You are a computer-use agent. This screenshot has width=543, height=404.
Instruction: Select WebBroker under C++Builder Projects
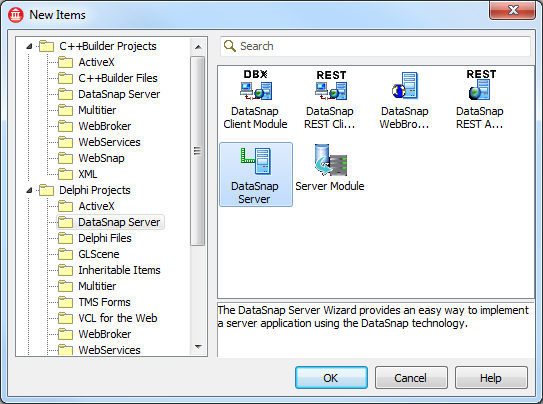(x=105, y=126)
